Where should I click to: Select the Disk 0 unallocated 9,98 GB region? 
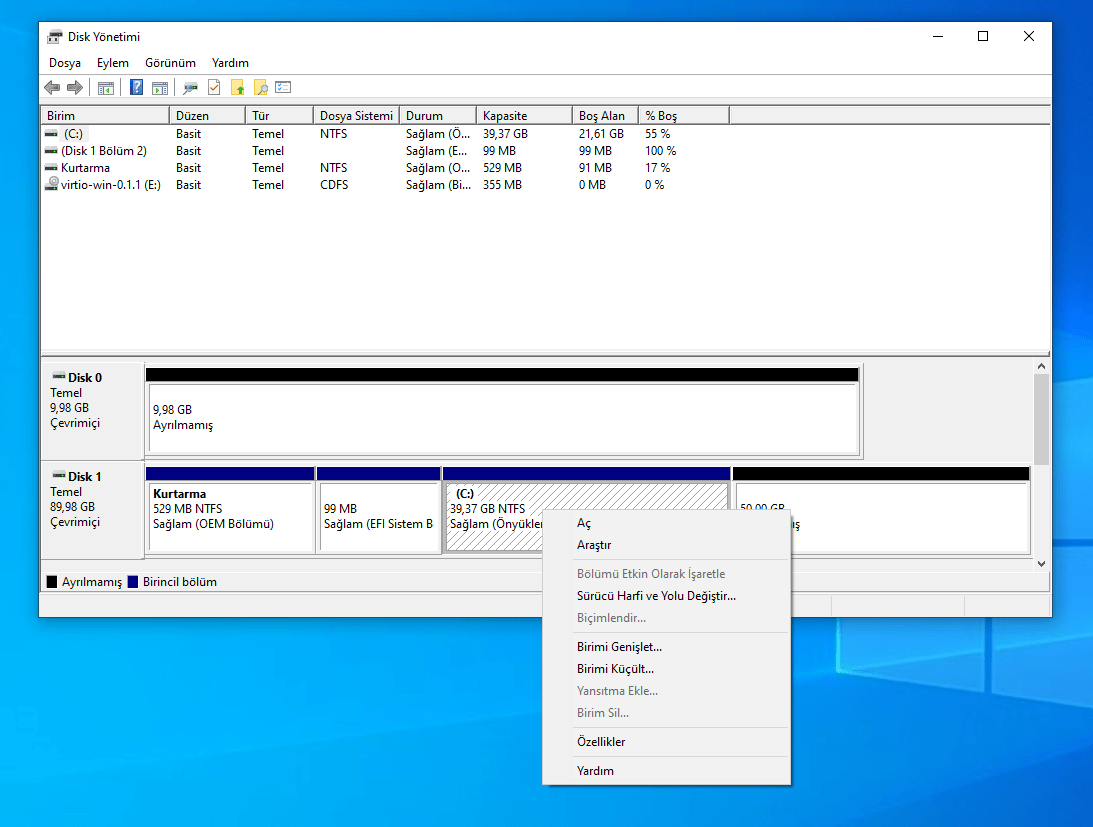coord(502,418)
